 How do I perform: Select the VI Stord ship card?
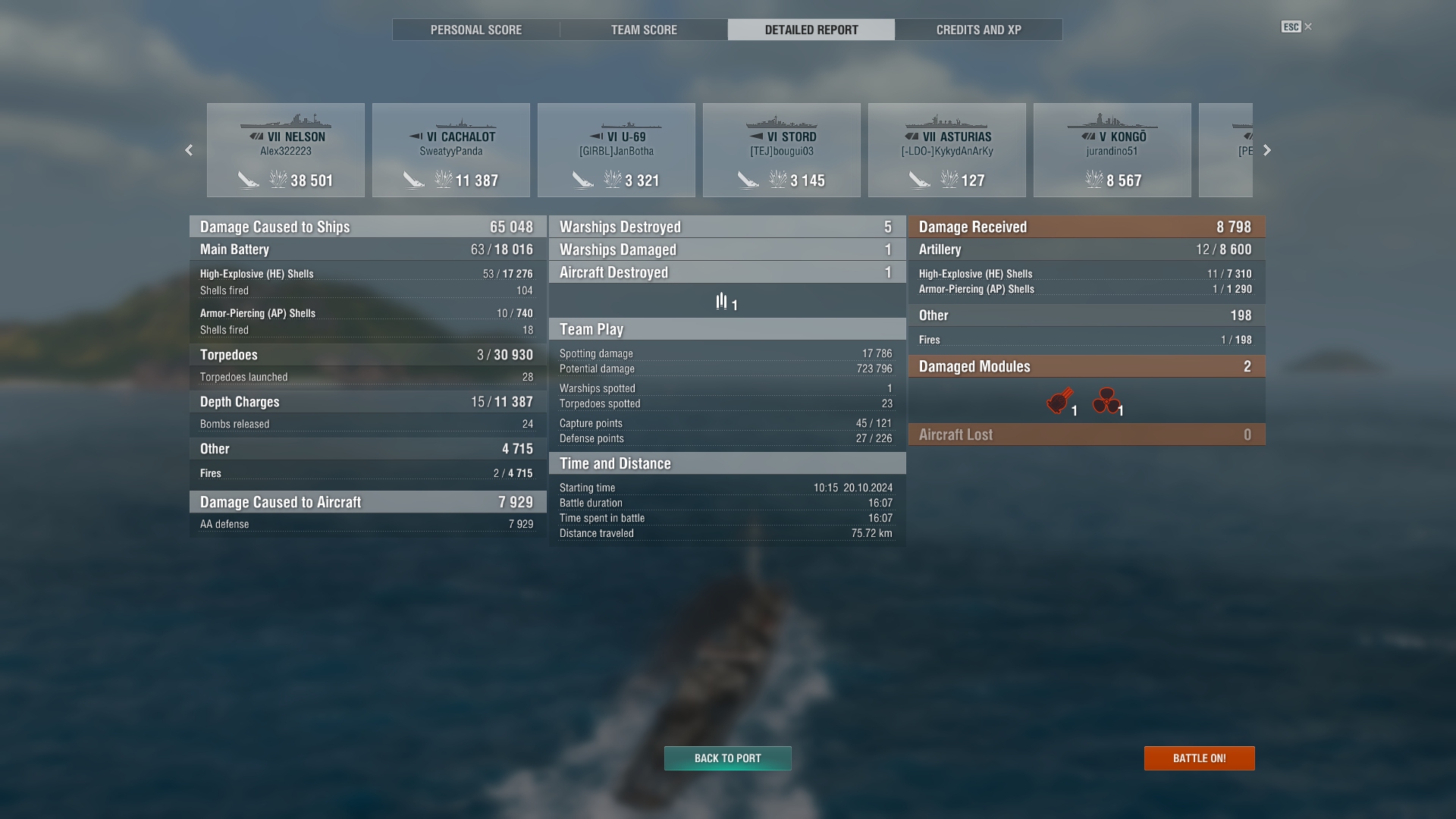(782, 150)
